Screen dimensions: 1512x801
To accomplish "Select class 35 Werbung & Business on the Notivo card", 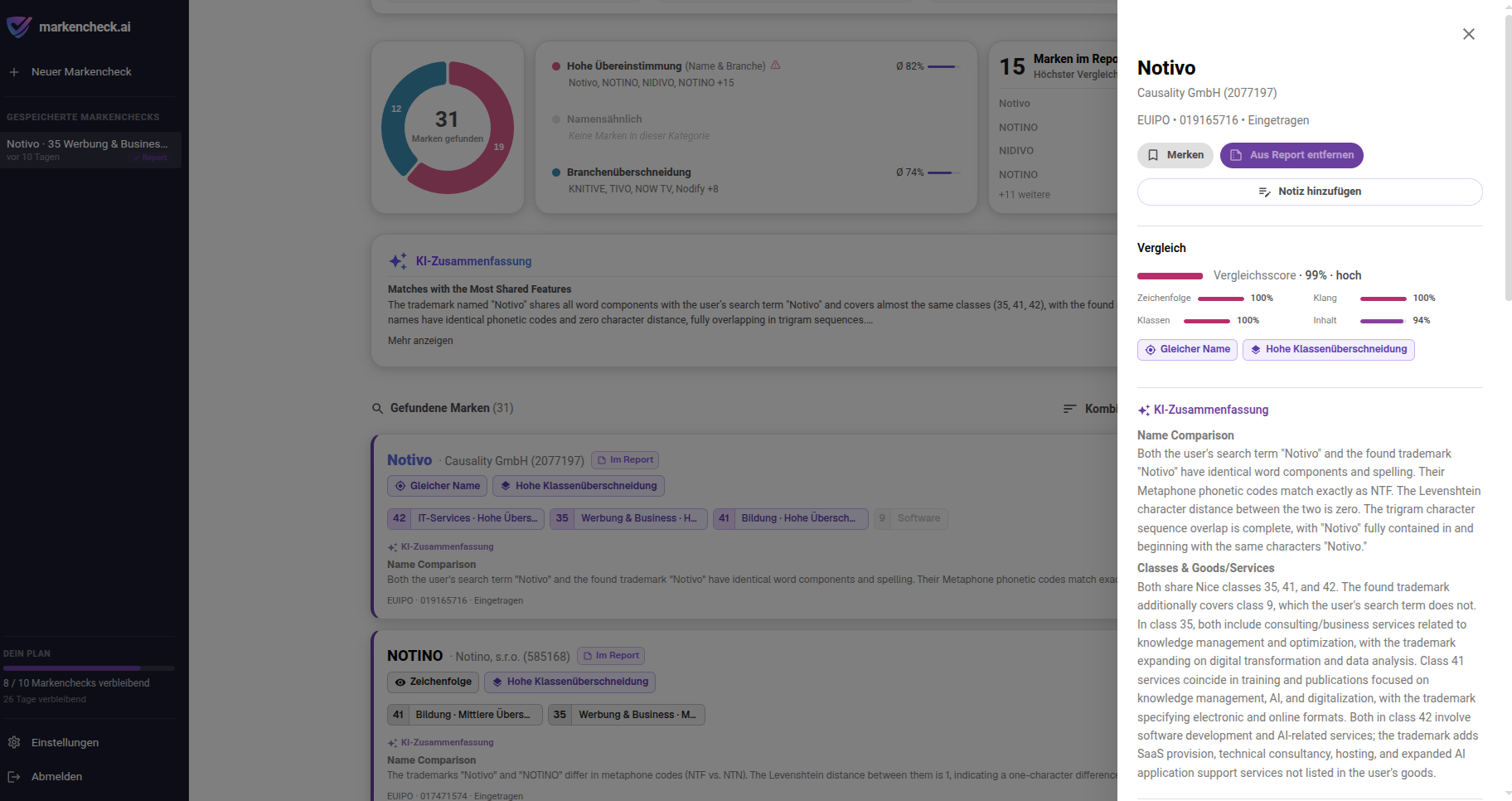I will click(629, 518).
